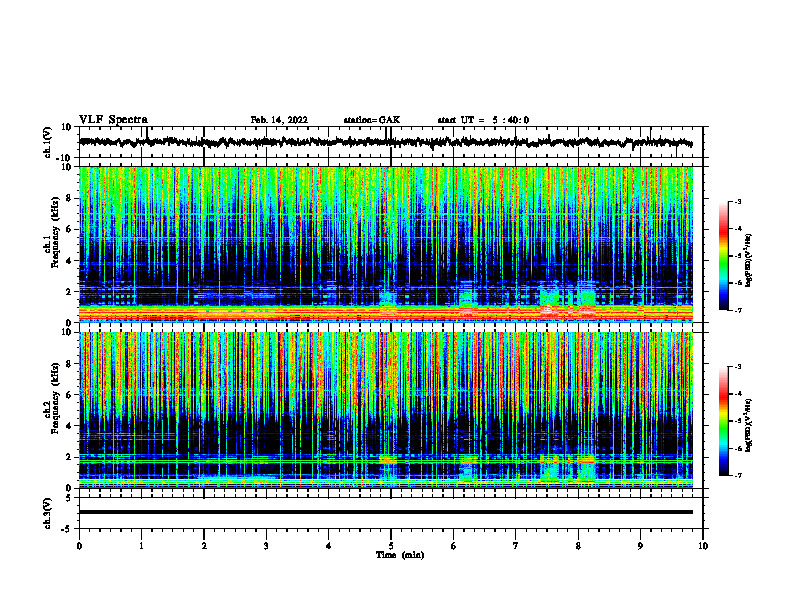Image resolution: width=792 pixels, height=612 pixels.
Task: Click tick label "8" on the time axis
Action: (x=578, y=546)
